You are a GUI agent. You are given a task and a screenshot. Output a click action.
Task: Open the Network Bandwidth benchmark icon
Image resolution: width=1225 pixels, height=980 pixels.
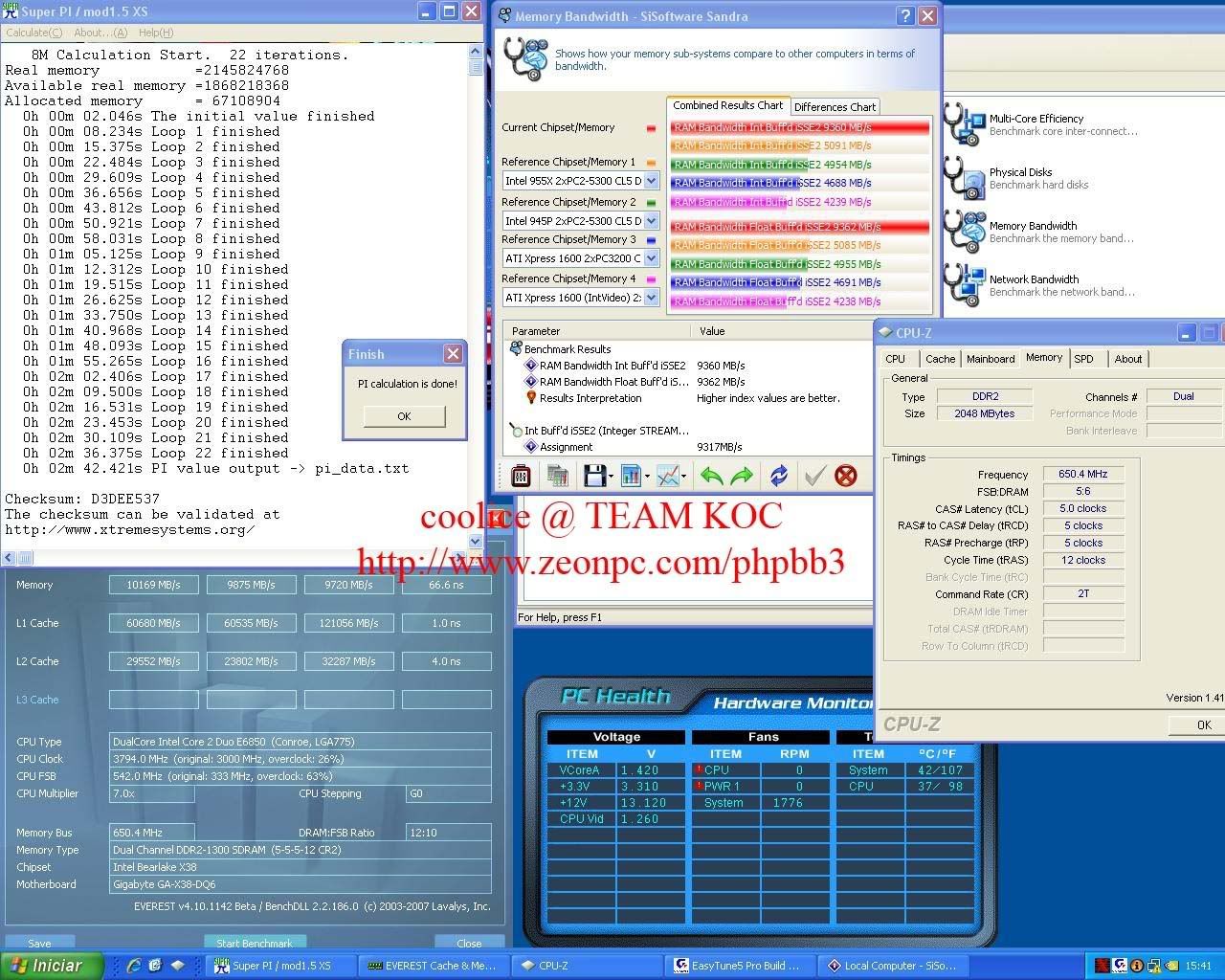coord(964,285)
